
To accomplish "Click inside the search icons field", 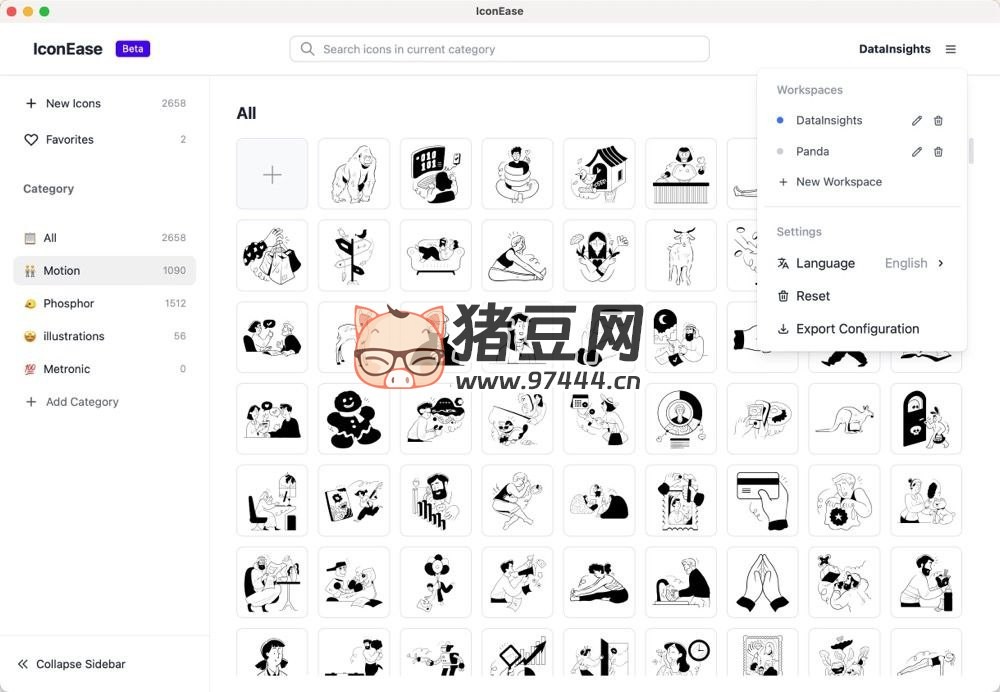I will pos(500,48).
